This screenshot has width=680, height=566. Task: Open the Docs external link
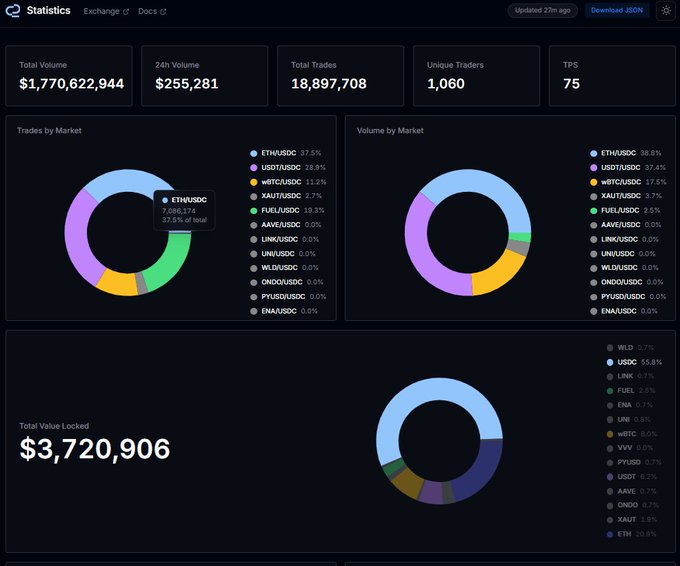point(152,11)
